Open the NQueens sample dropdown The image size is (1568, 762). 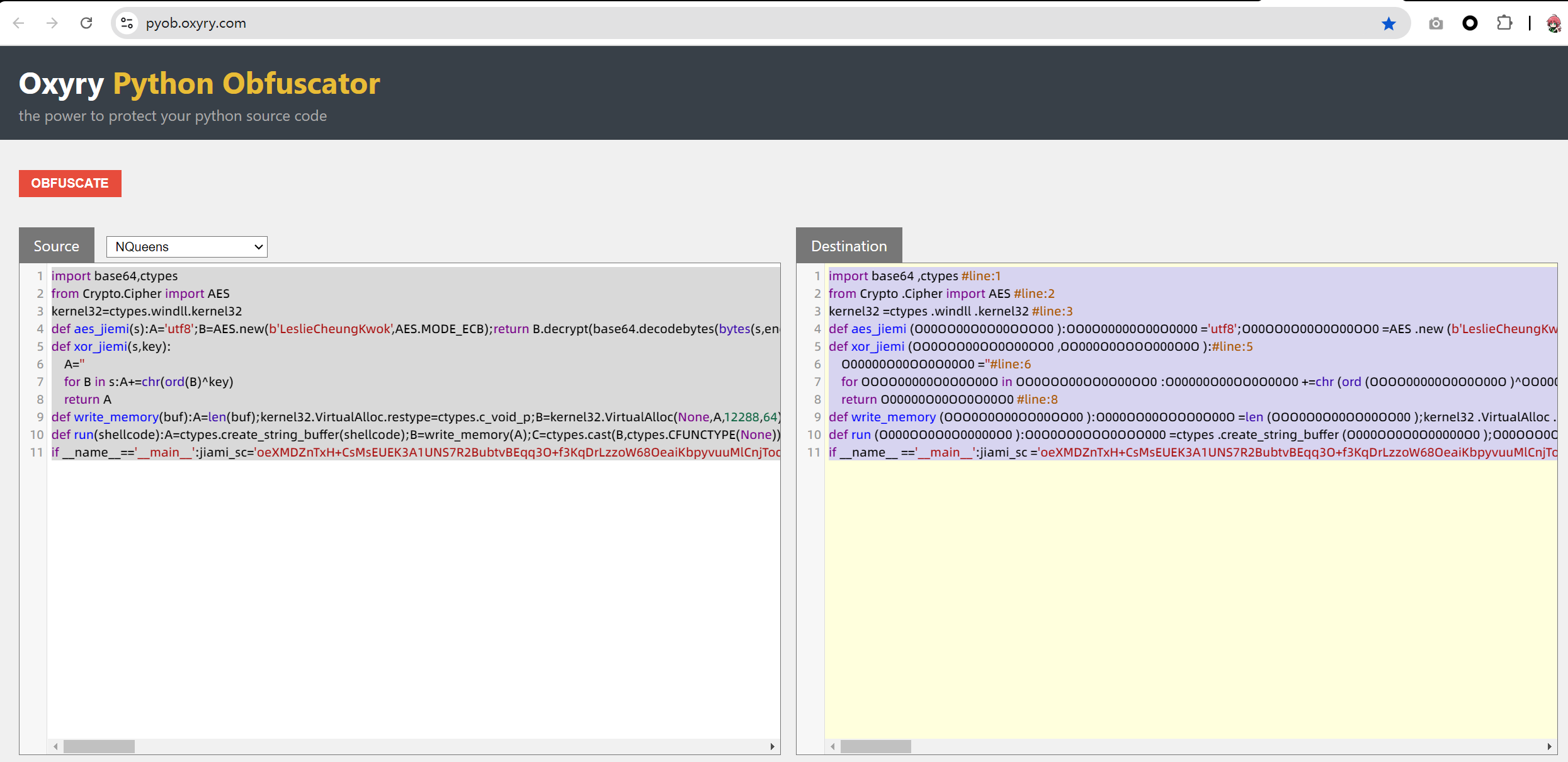(186, 247)
